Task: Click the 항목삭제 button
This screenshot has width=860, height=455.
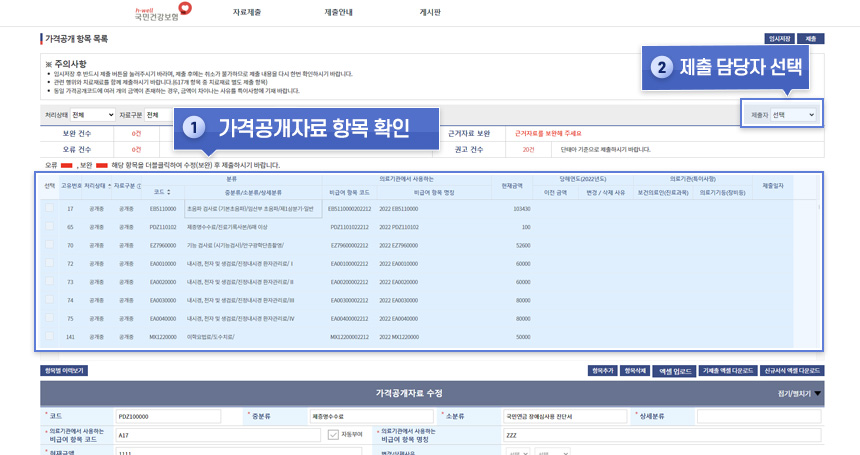Action: click(635, 371)
